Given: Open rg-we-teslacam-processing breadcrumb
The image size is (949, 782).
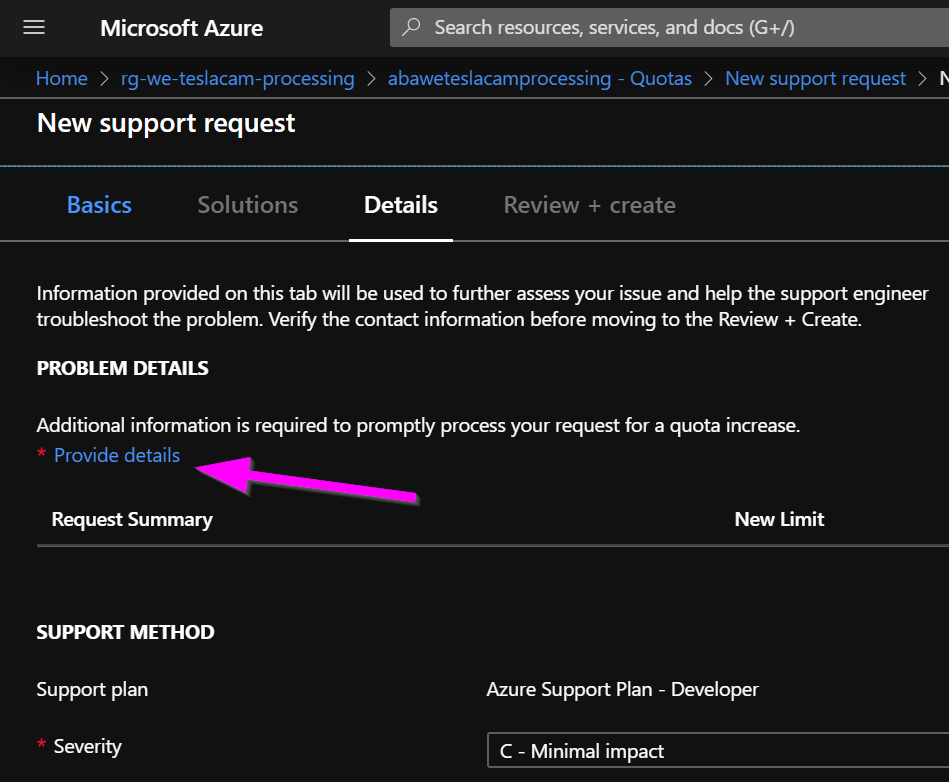Looking at the screenshot, I should tap(237, 78).
